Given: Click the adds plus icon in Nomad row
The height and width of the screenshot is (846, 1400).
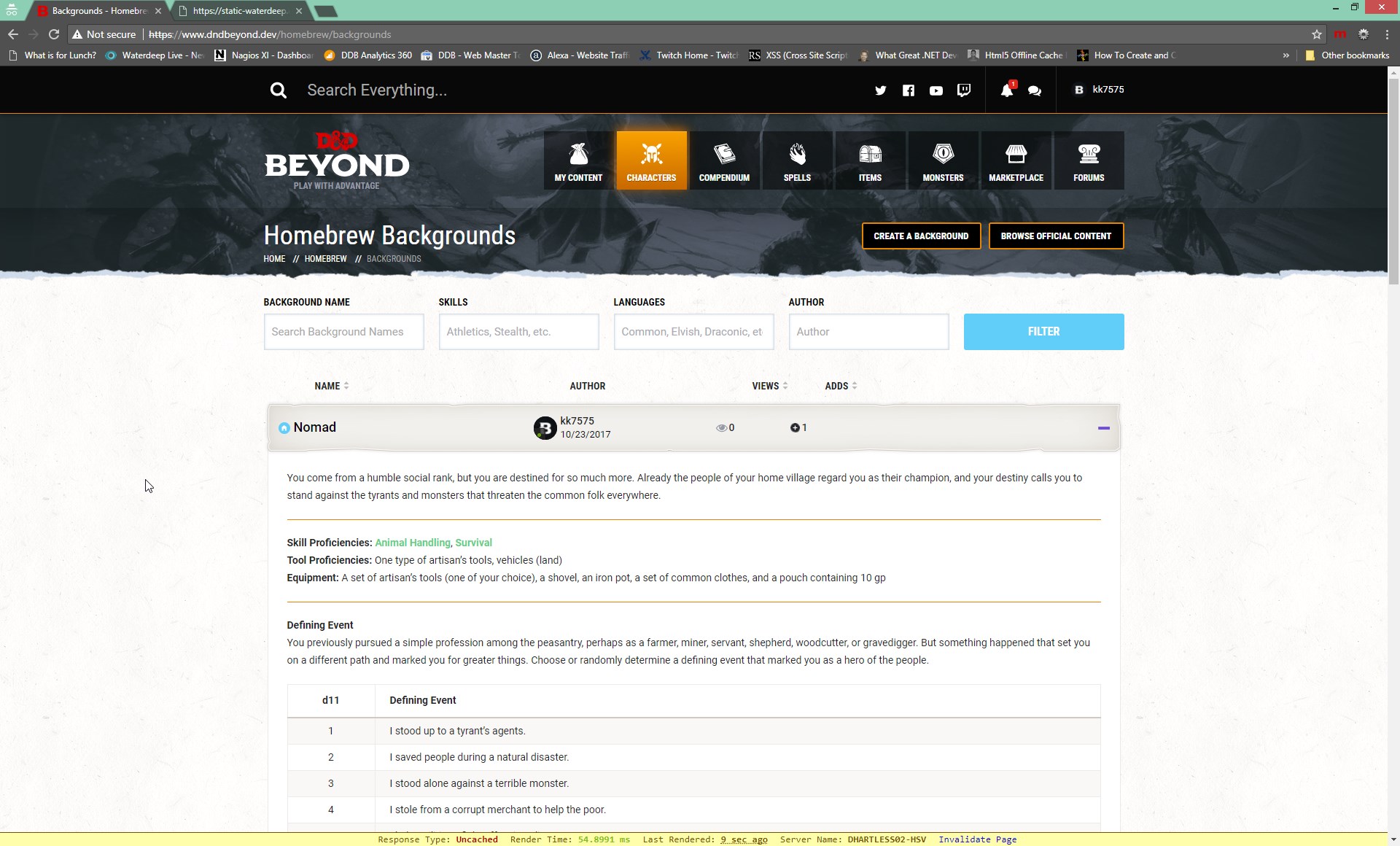Looking at the screenshot, I should tap(795, 428).
